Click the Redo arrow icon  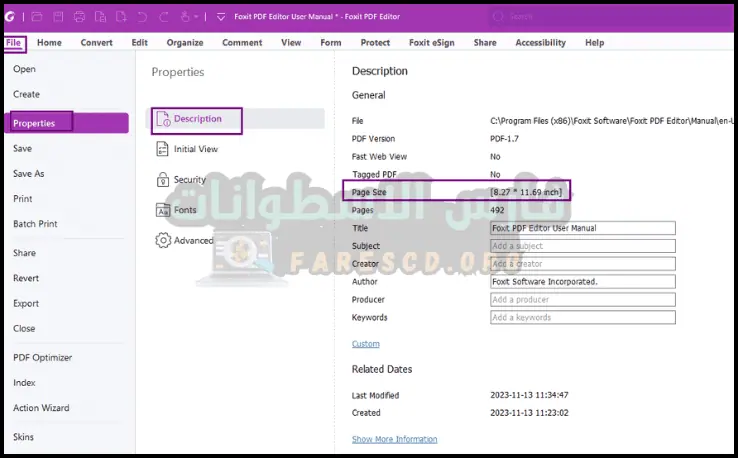(x=162, y=17)
